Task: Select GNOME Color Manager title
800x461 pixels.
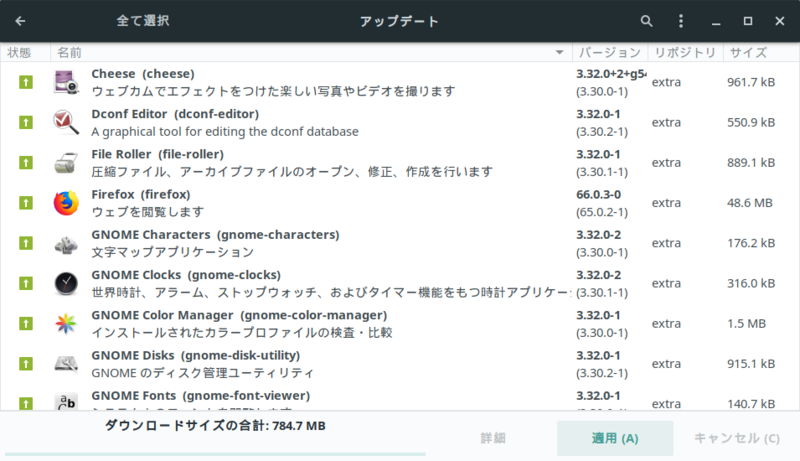Action: click(239, 315)
